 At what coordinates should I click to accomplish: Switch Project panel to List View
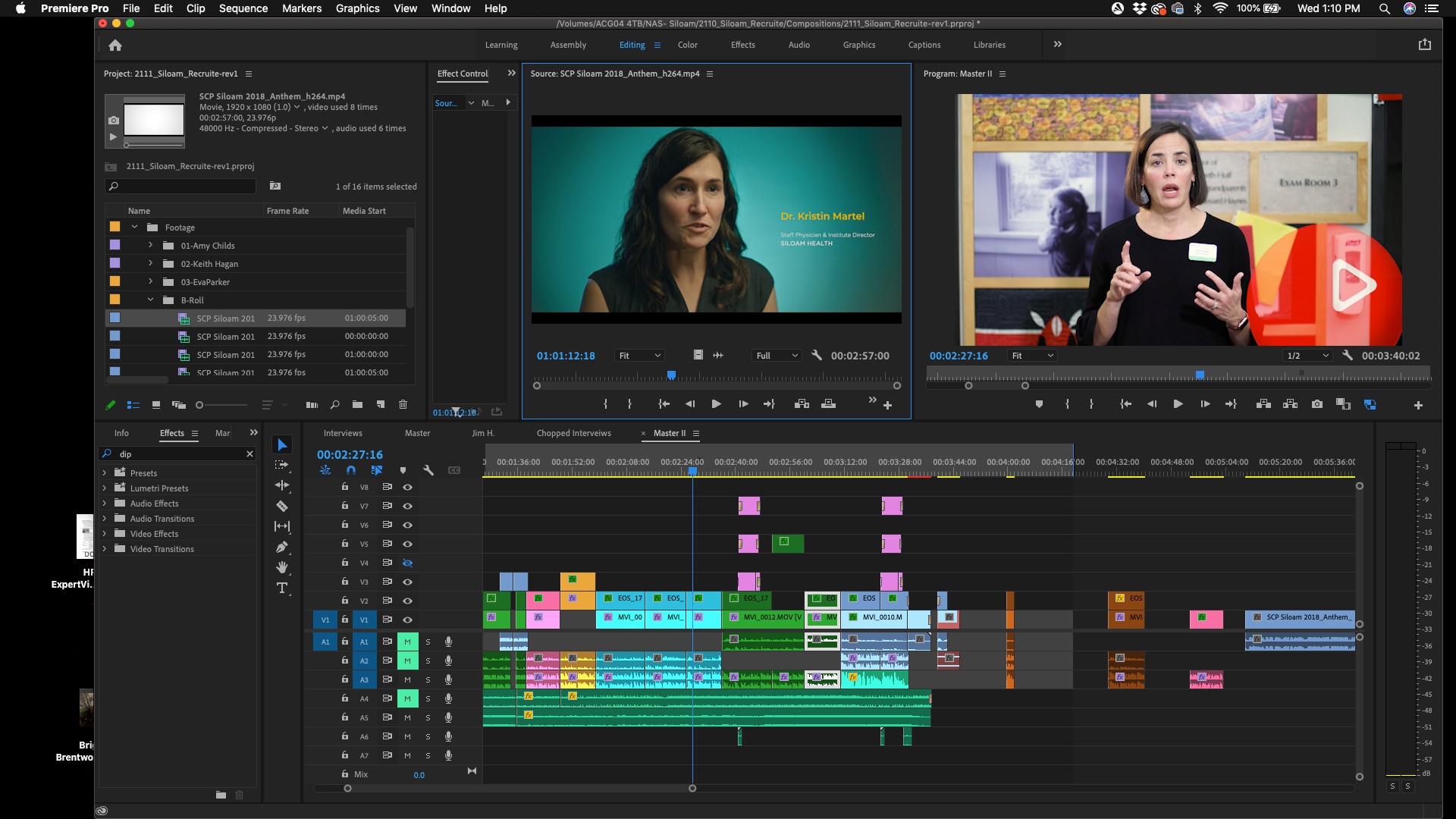pyautogui.click(x=133, y=405)
